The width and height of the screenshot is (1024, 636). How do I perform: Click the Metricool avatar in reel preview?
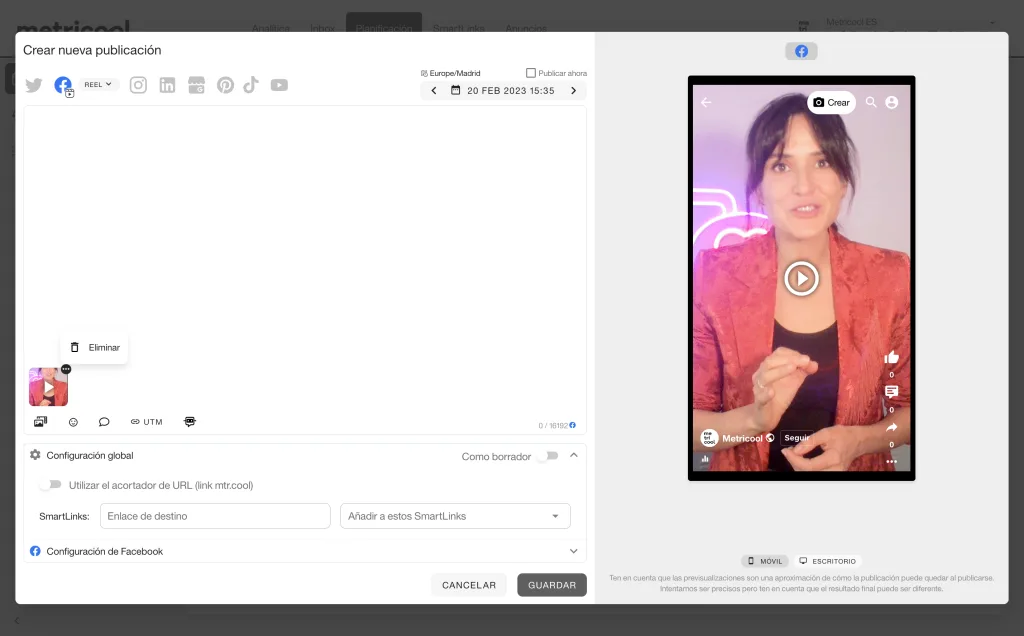[x=709, y=437]
